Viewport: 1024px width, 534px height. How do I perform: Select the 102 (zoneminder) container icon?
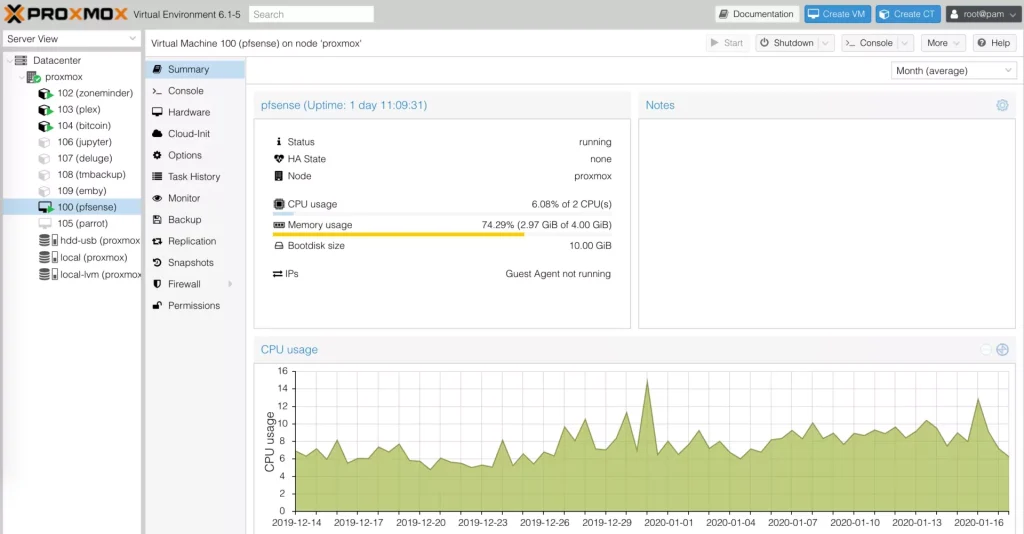(45, 93)
